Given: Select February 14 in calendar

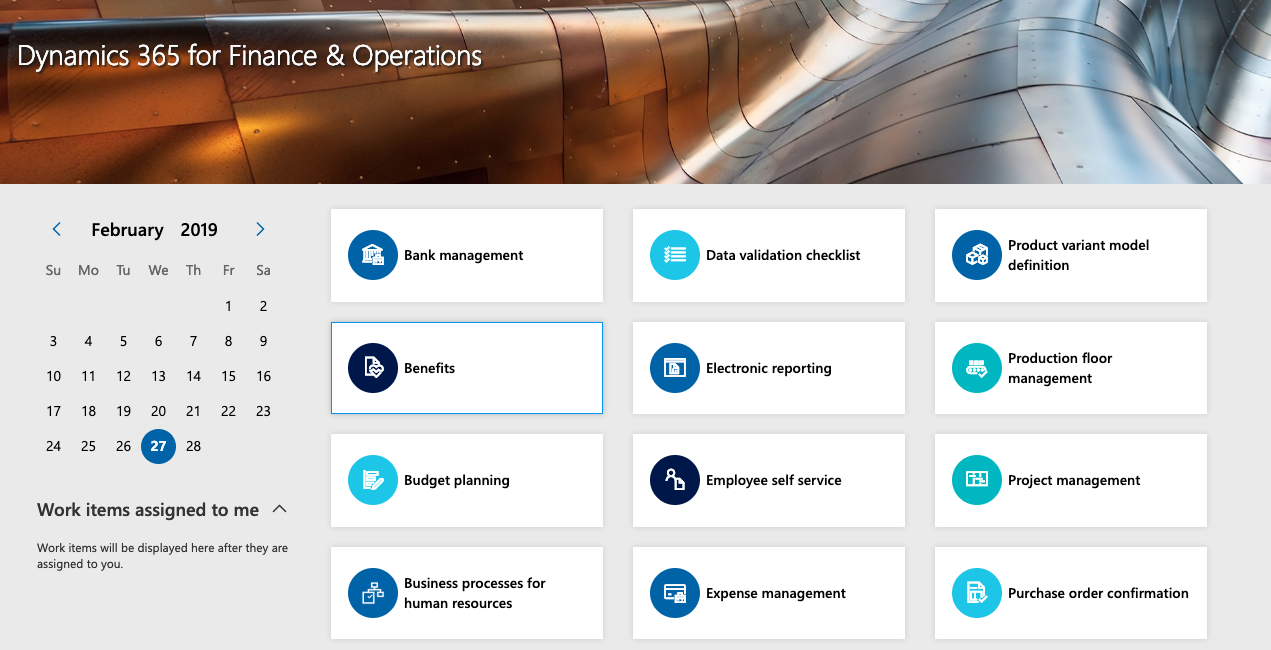Looking at the screenshot, I should click(193, 376).
